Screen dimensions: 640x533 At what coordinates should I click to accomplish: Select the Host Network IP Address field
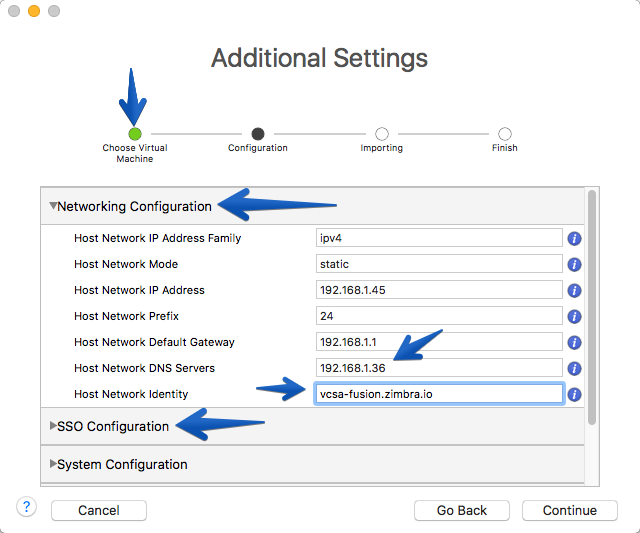[439, 290]
